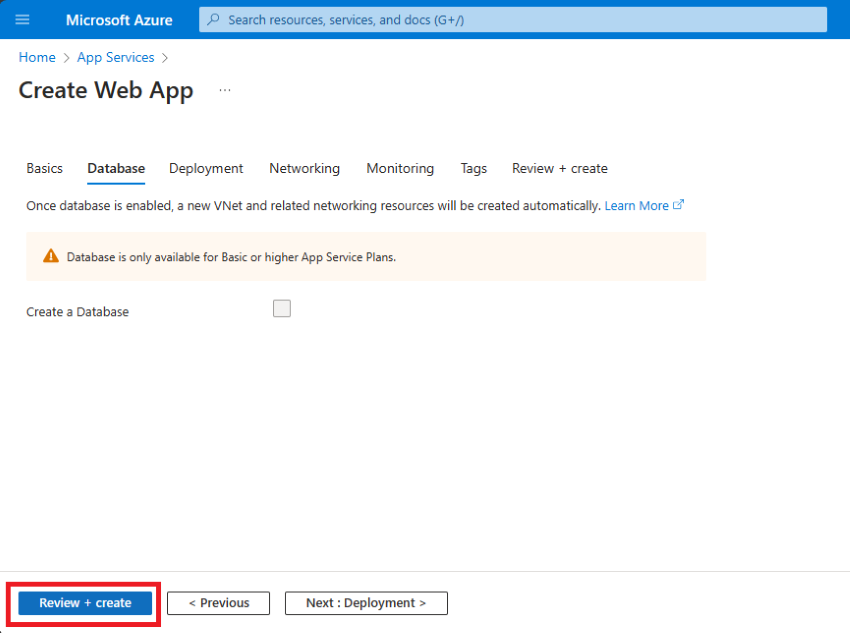This screenshot has height=633, width=850.
Task: Open the Deployment tab
Action: pos(206,168)
